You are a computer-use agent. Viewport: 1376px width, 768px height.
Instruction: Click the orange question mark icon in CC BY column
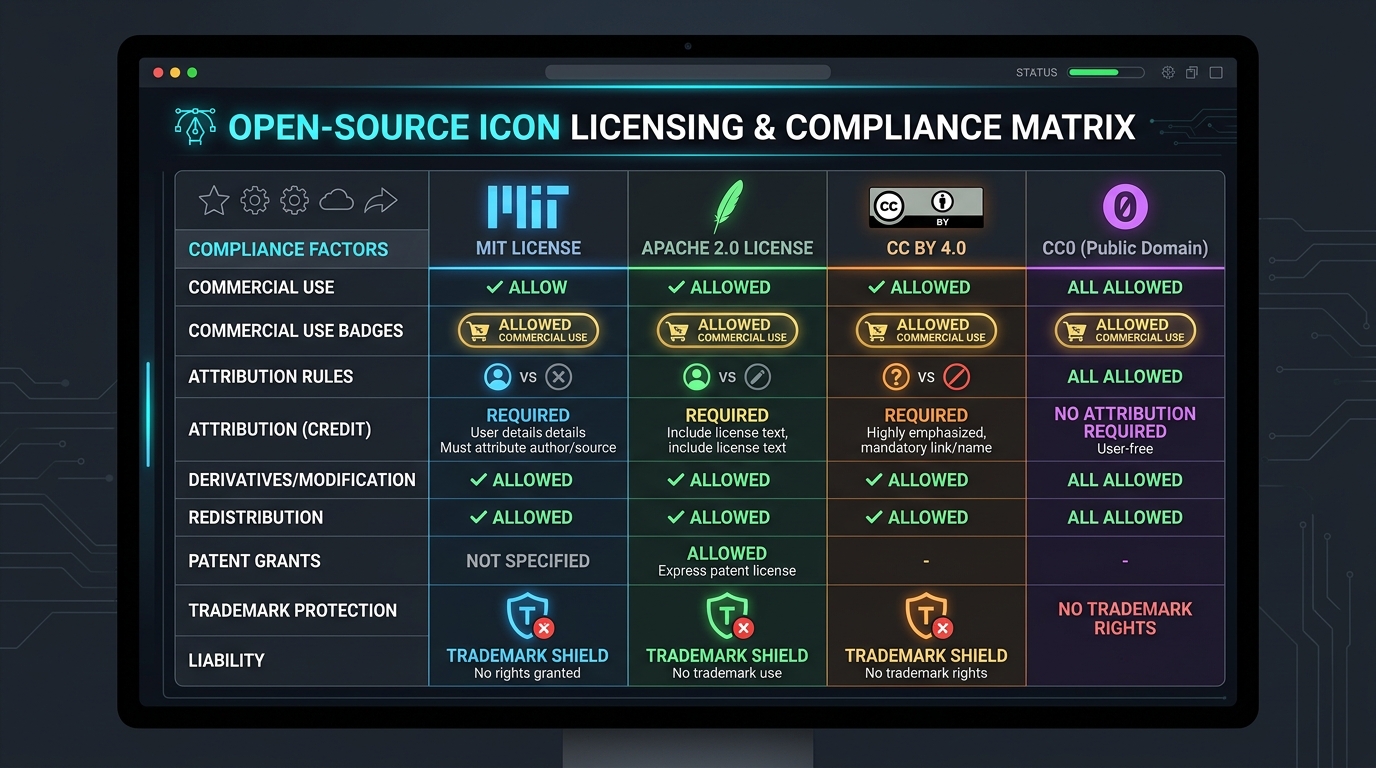tap(895, 377)
